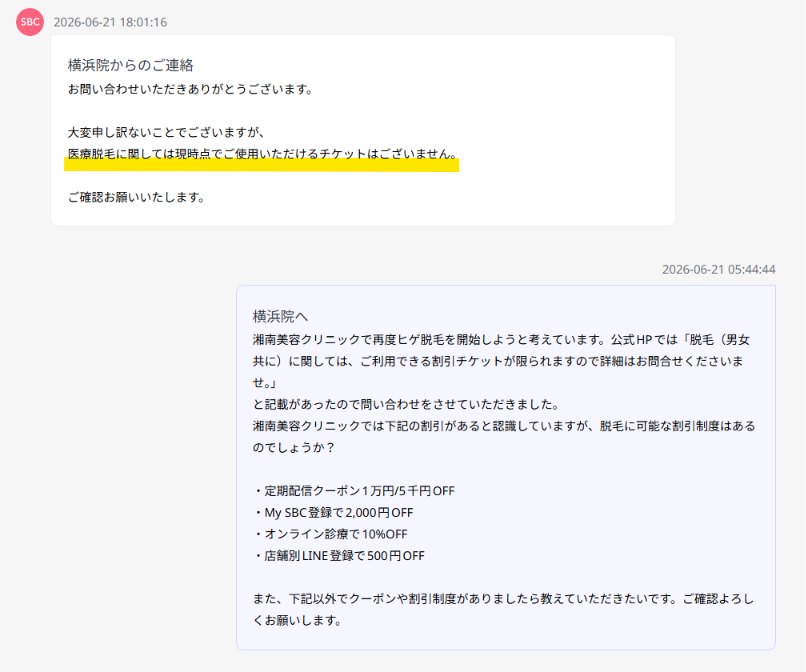Click line と記載があったので問い合わせをさせていただきました。
This screenshot has width=806, height=672.
(406, 405)
